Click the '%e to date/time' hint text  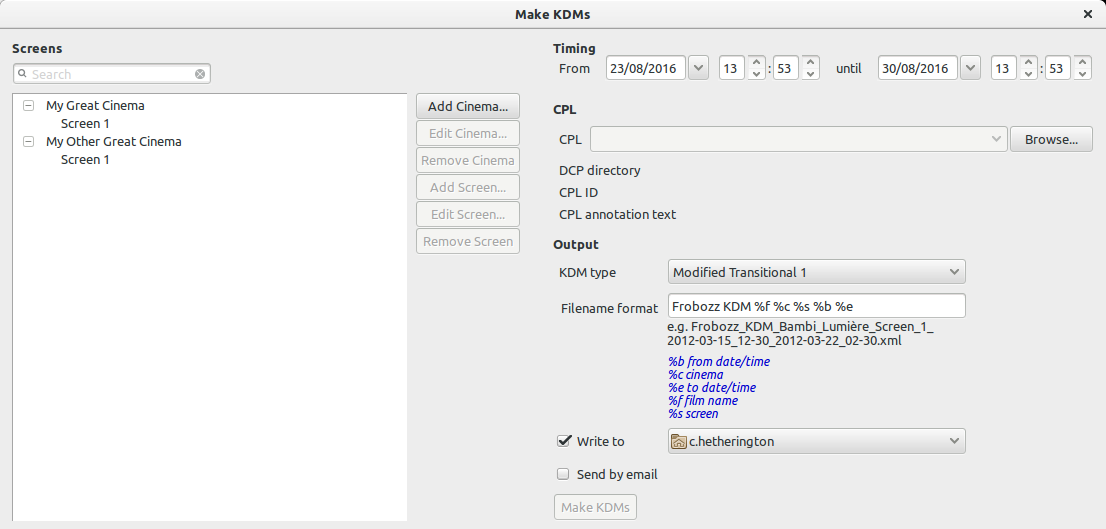[712, 387]
